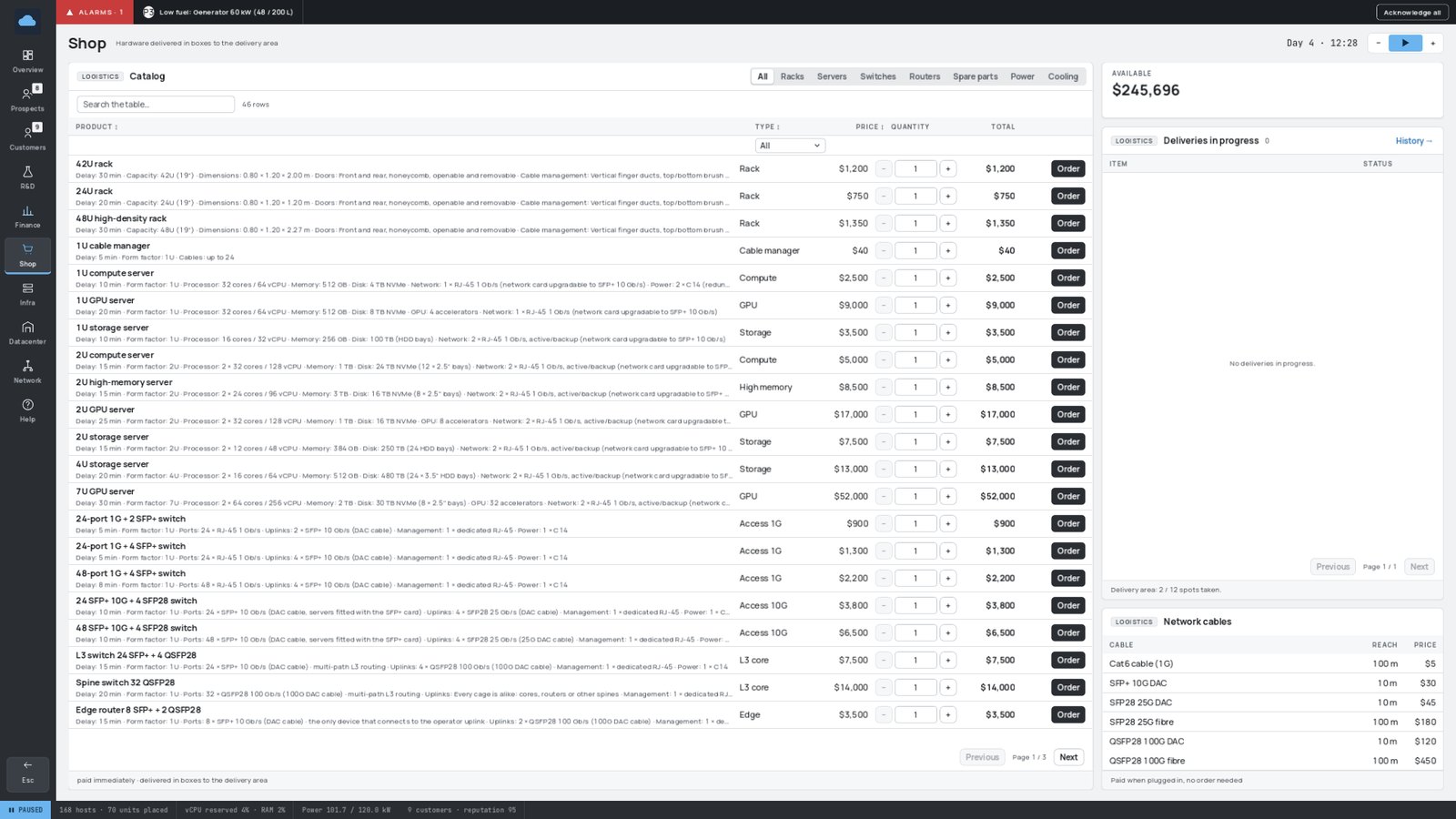Click Acknowledge all button
This screenshot has width=1456, height=819.
1411,13
